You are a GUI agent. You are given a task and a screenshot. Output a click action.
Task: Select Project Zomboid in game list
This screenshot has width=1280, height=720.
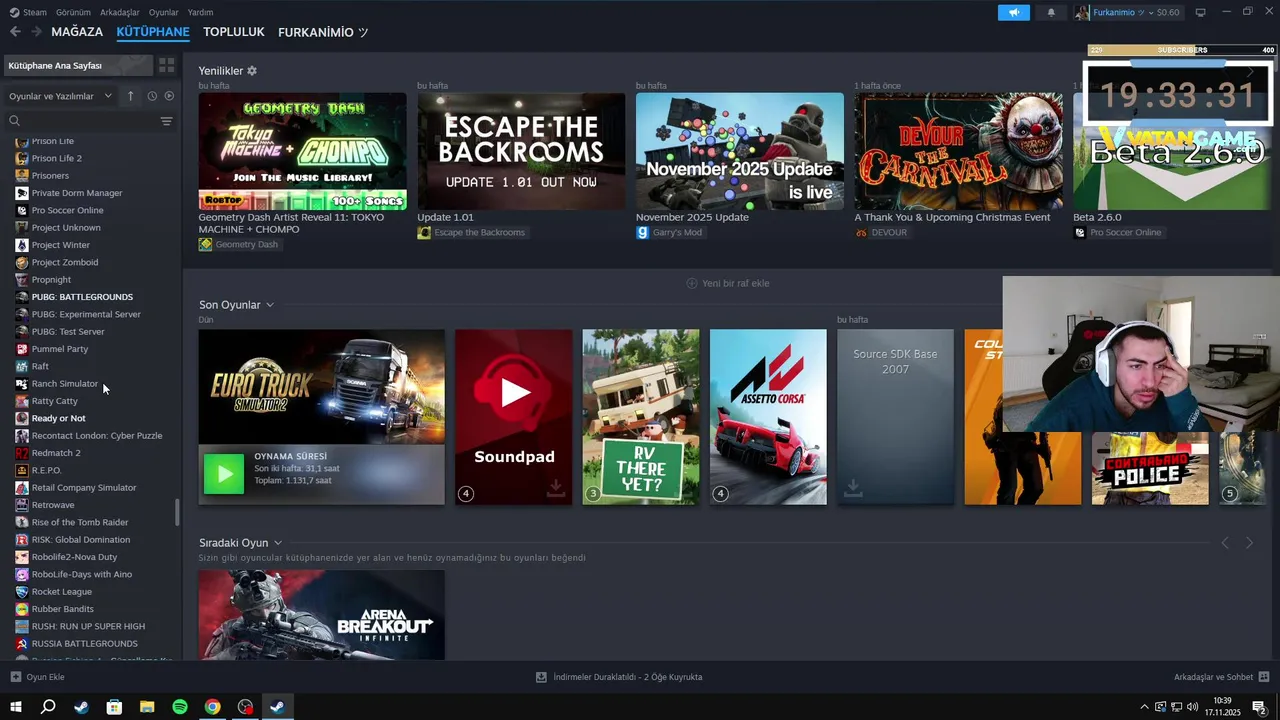[65, 262]
